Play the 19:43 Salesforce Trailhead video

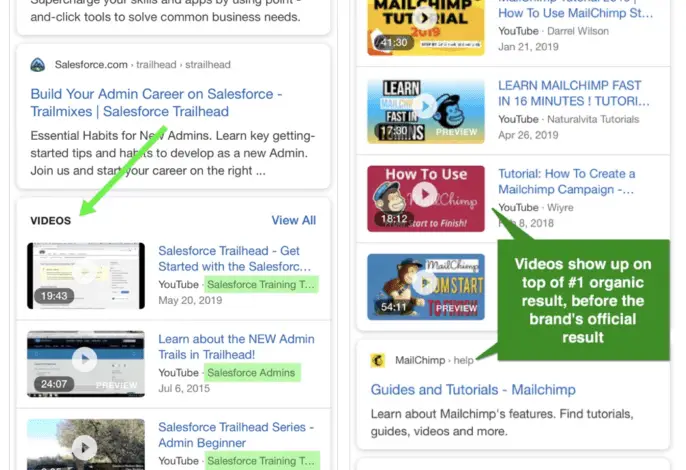click(x=86, y=276)
